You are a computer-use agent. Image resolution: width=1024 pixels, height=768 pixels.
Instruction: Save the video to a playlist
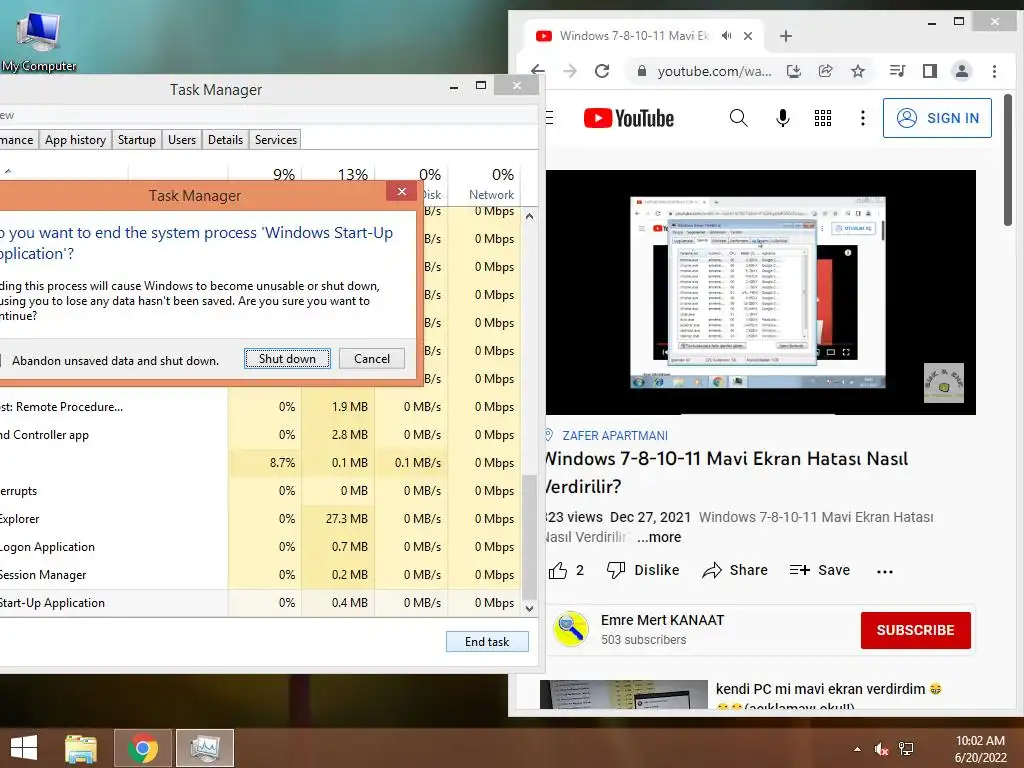coord(820,570)
